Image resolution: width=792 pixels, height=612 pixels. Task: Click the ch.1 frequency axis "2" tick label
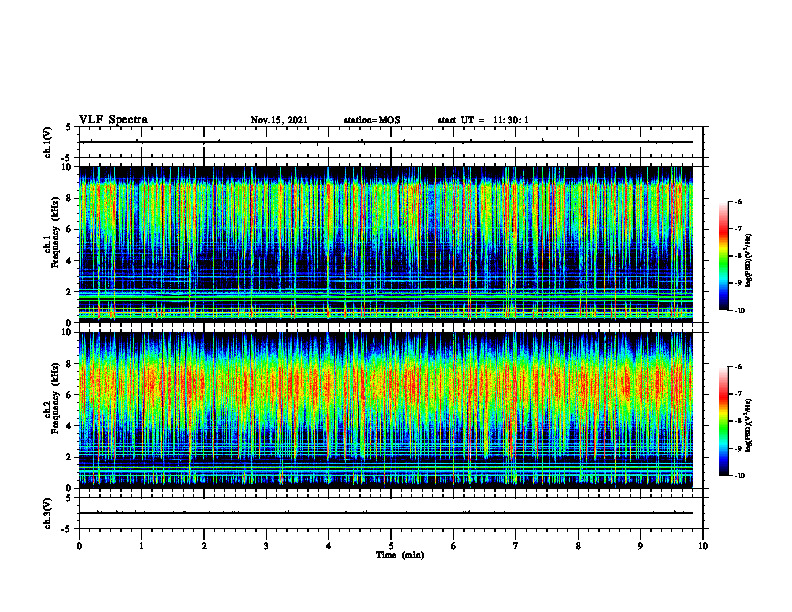[x=70, y=292]
